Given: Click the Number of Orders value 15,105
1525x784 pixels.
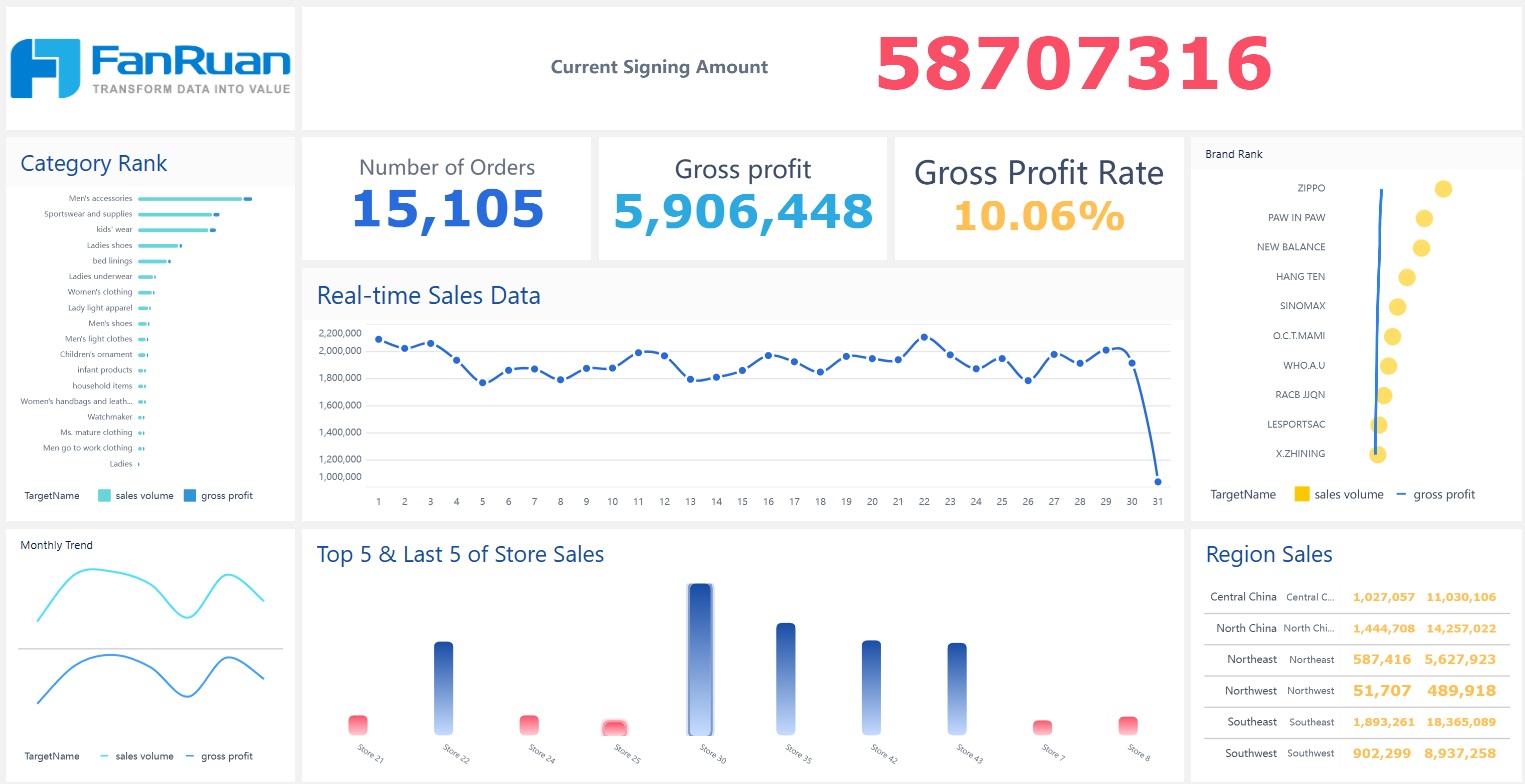Looking at the screenshot, I should [447, 210].
